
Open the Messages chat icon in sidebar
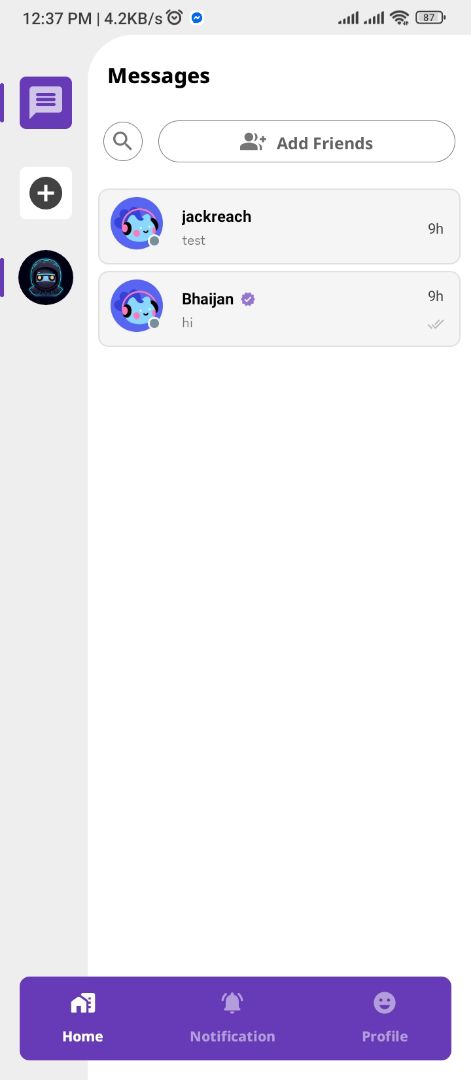click(45, 103)
